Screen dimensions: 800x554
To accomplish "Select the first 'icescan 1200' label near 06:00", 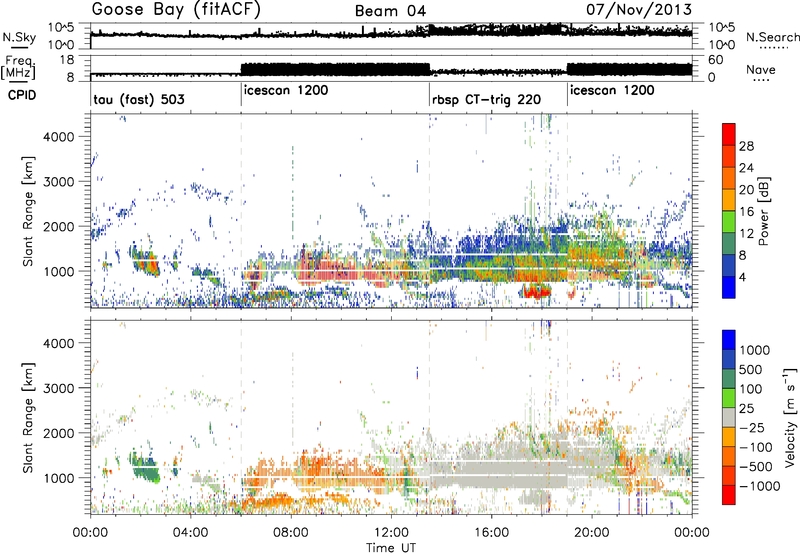I will coord(286,90).
